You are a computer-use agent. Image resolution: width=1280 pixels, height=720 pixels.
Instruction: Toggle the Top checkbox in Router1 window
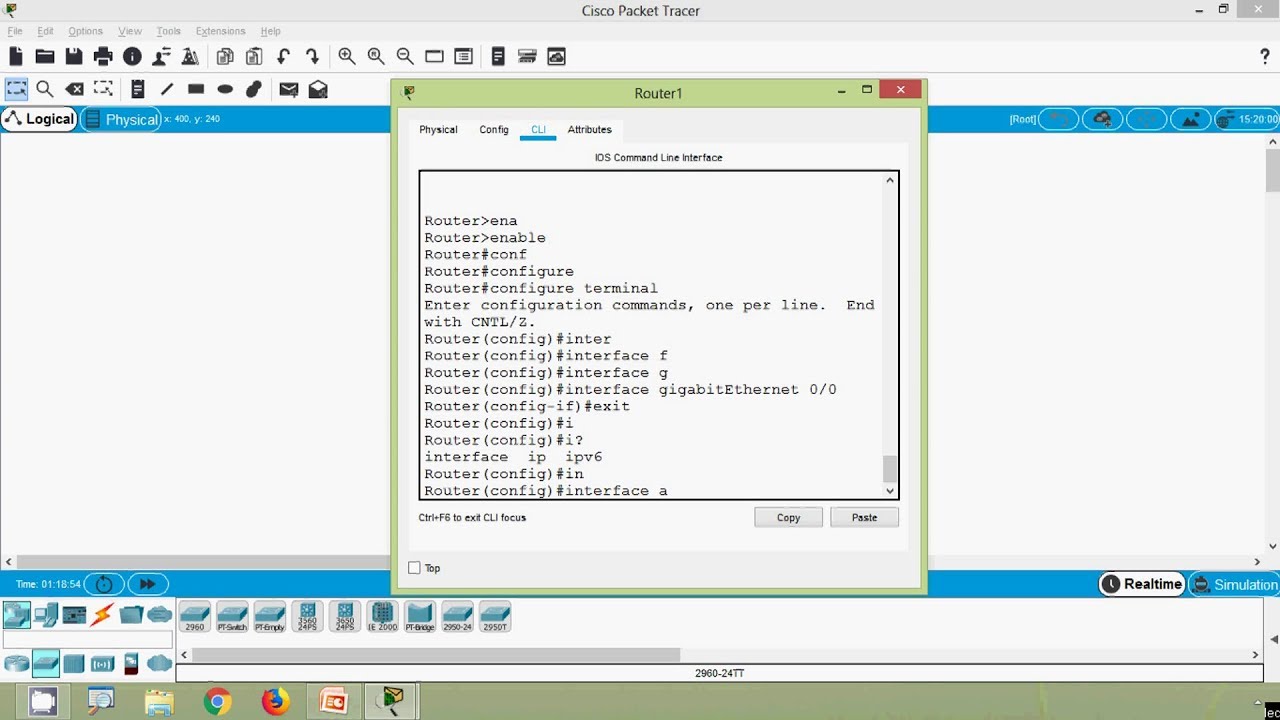click(414, 568)
